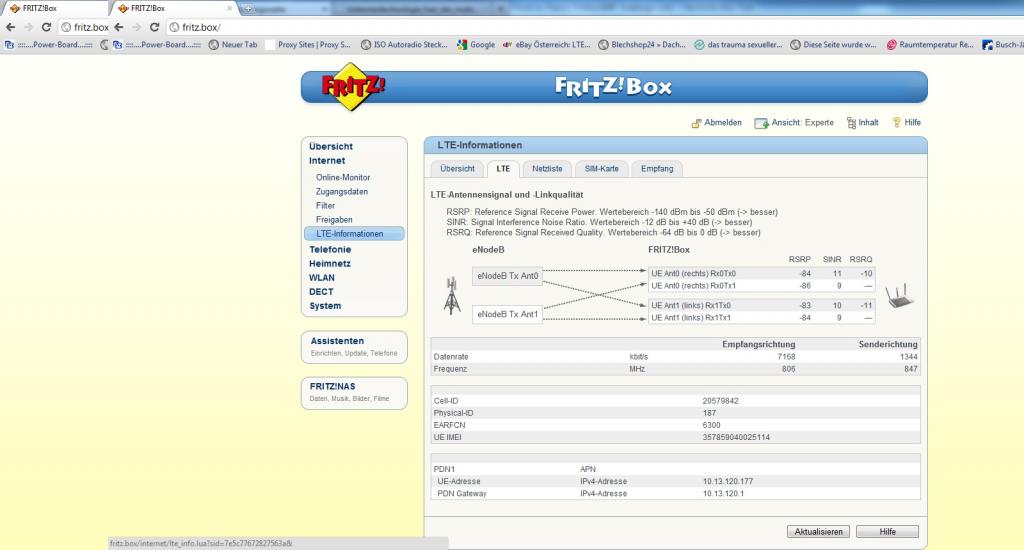The height and width of the screenshot is (550, 1024).
Task: Click the 'UE Ant1 (links) Rx1Tx1' row
Action: tap(761, 318)
